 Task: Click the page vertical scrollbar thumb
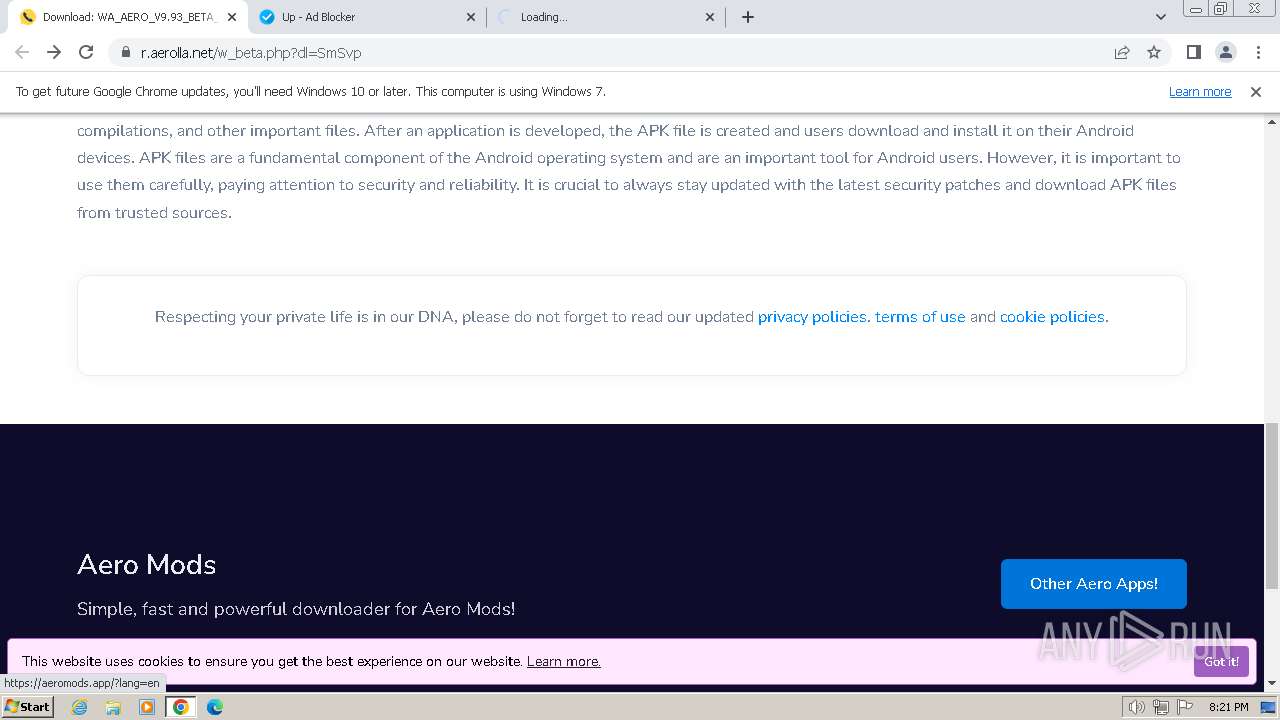tap(1272, 506)
